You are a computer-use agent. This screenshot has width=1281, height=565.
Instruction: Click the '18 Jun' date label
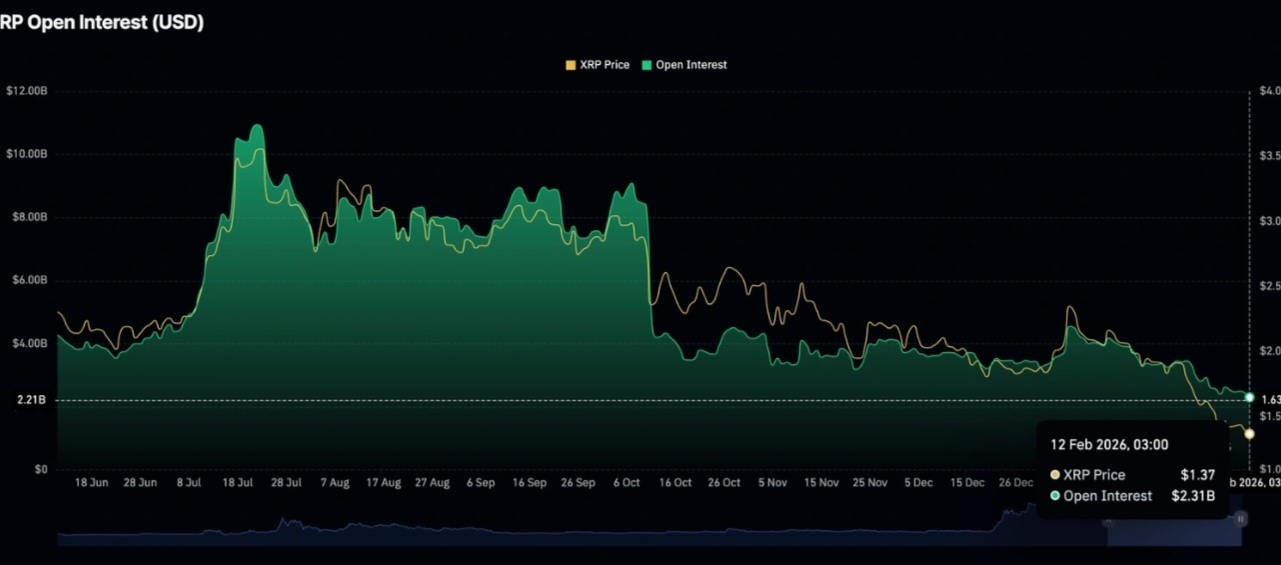92,483
